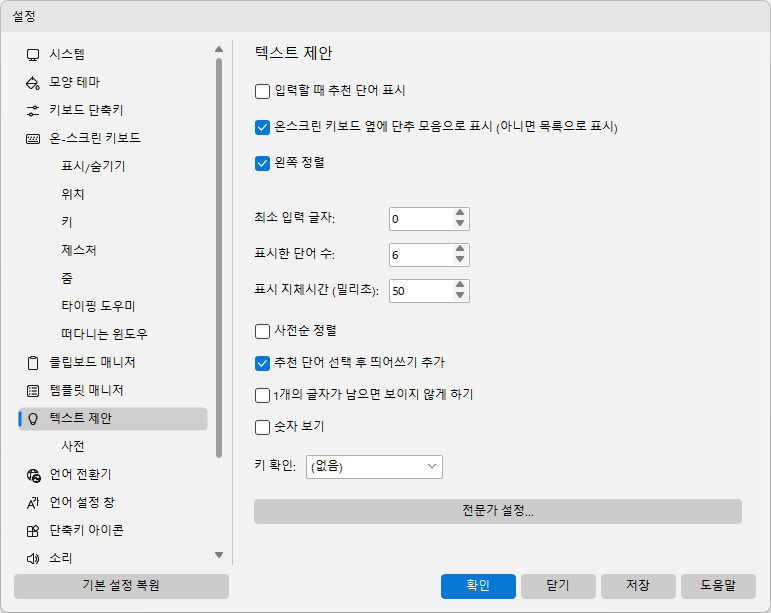The height and width of the screenshot is (613, 771).
Task: Check 1개의 글자가 남으면 보이지 않게 하기
Action: click(x=263, y=395)
